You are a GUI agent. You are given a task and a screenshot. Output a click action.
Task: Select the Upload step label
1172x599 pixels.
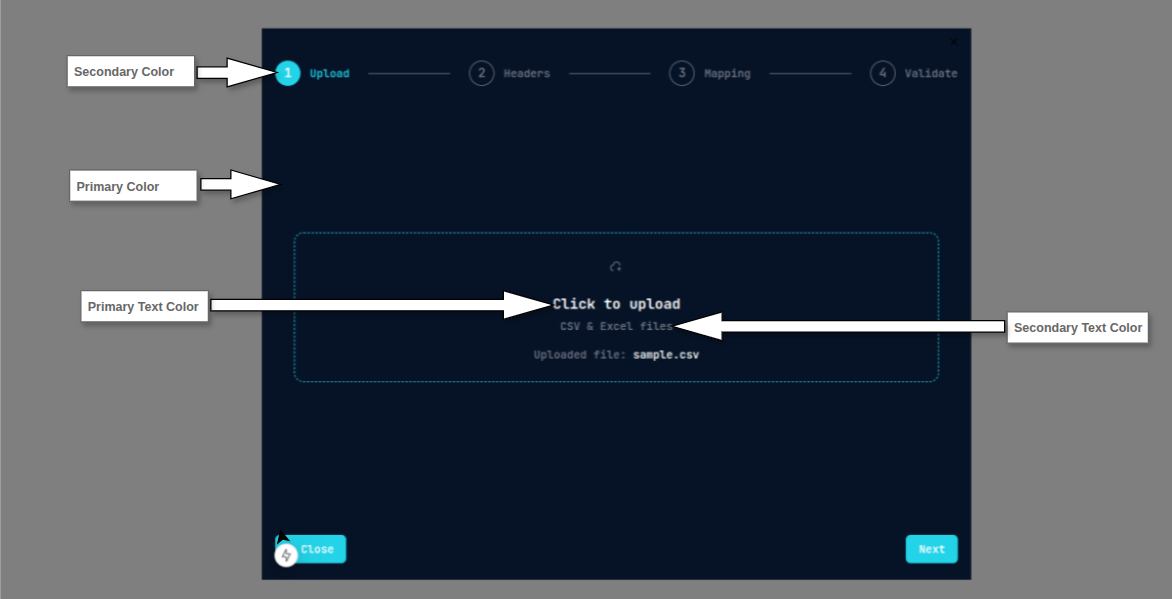[x=329, y=74]
